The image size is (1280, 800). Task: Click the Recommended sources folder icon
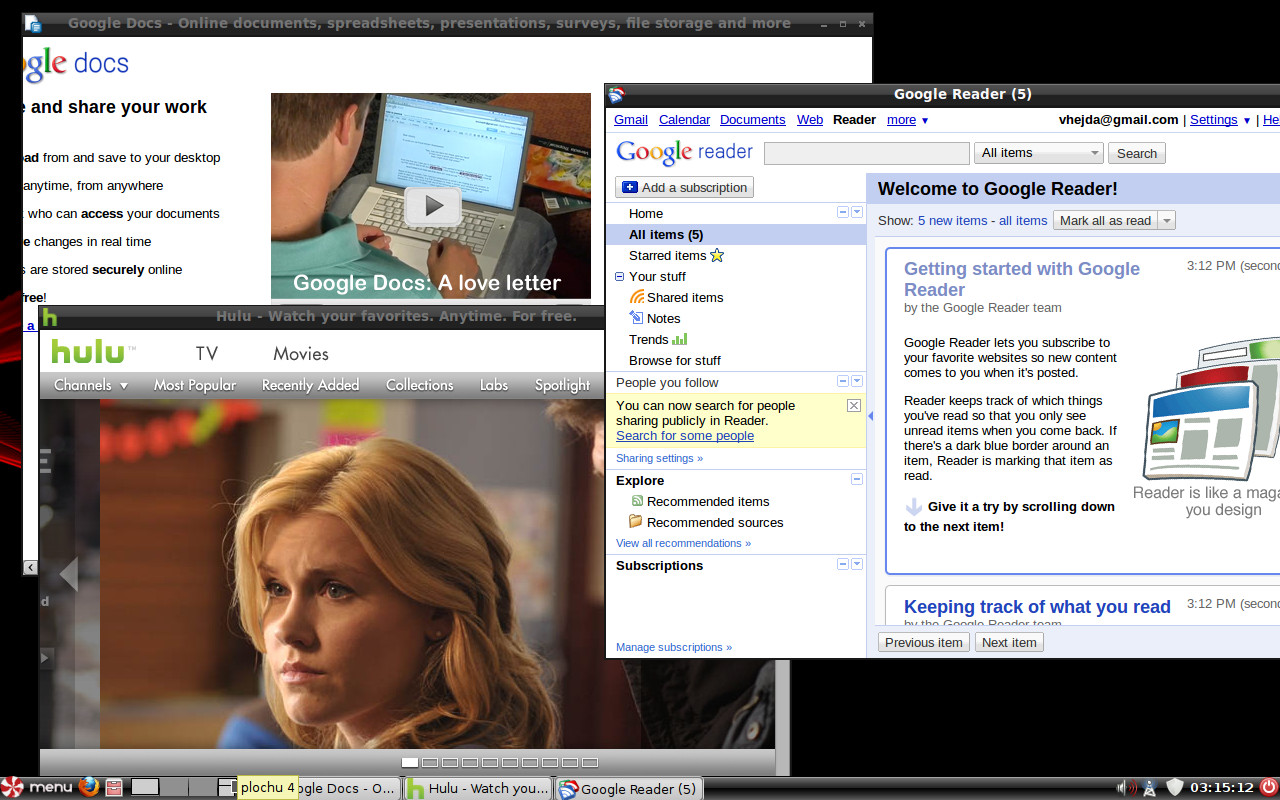(x=635, y=522)
